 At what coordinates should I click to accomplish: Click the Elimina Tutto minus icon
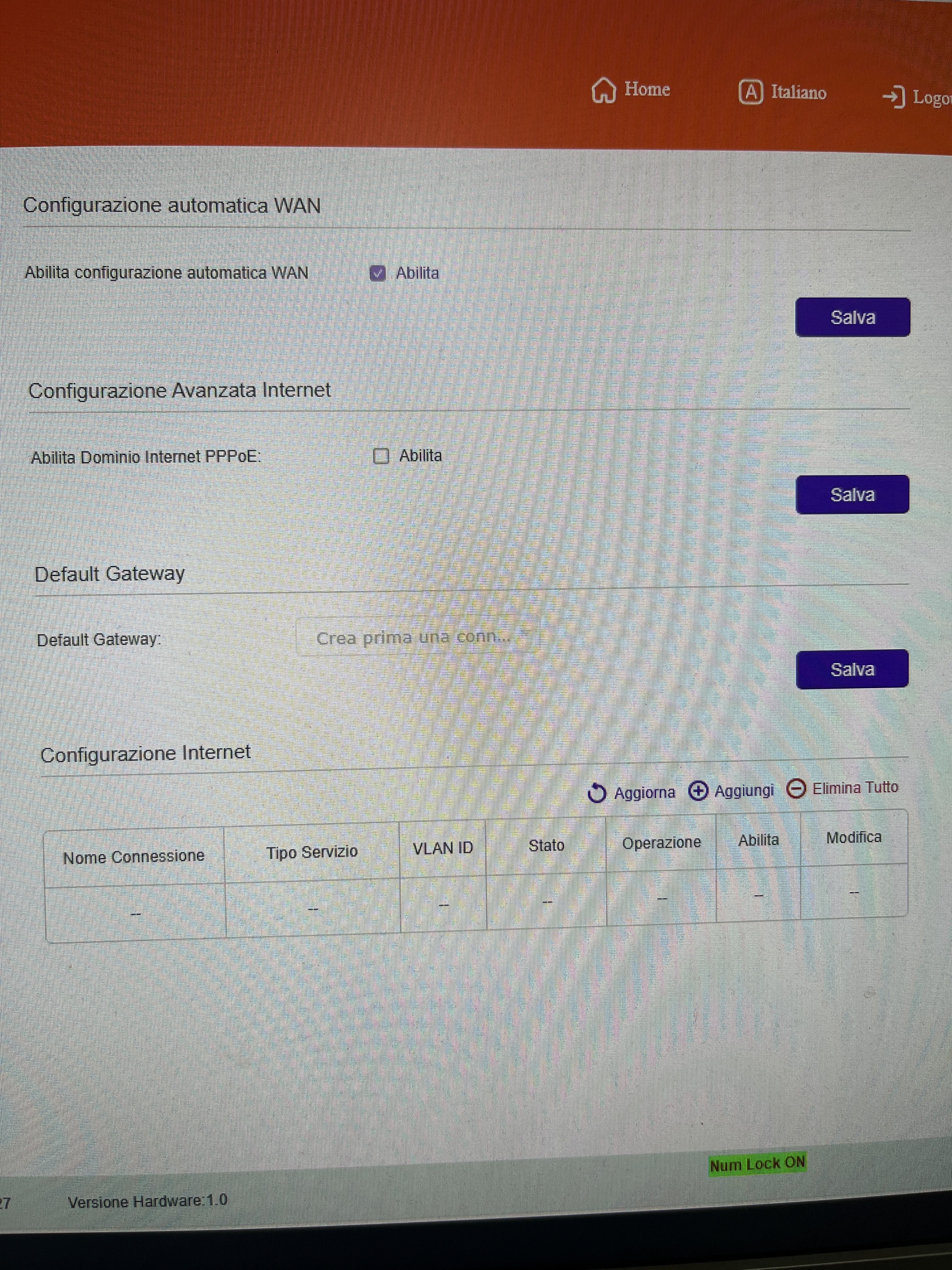(x=796, y=788)
